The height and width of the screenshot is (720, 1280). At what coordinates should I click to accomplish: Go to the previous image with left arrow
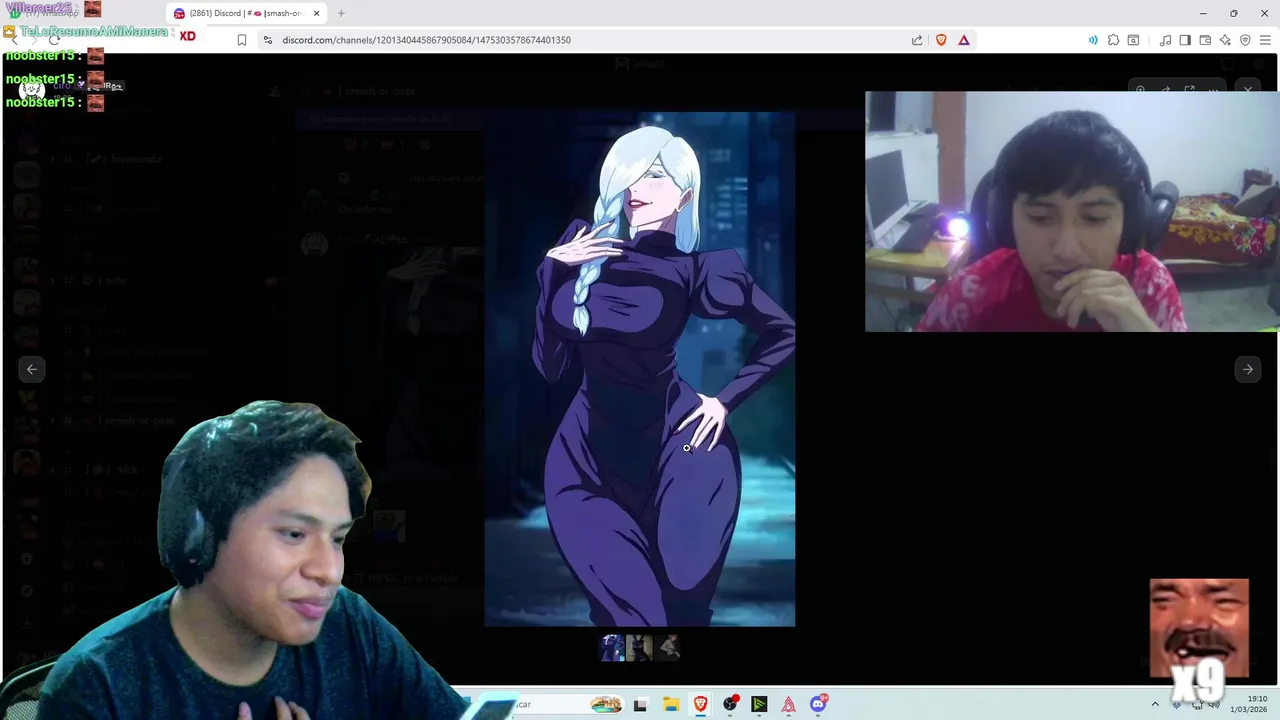tap(32, 369)
